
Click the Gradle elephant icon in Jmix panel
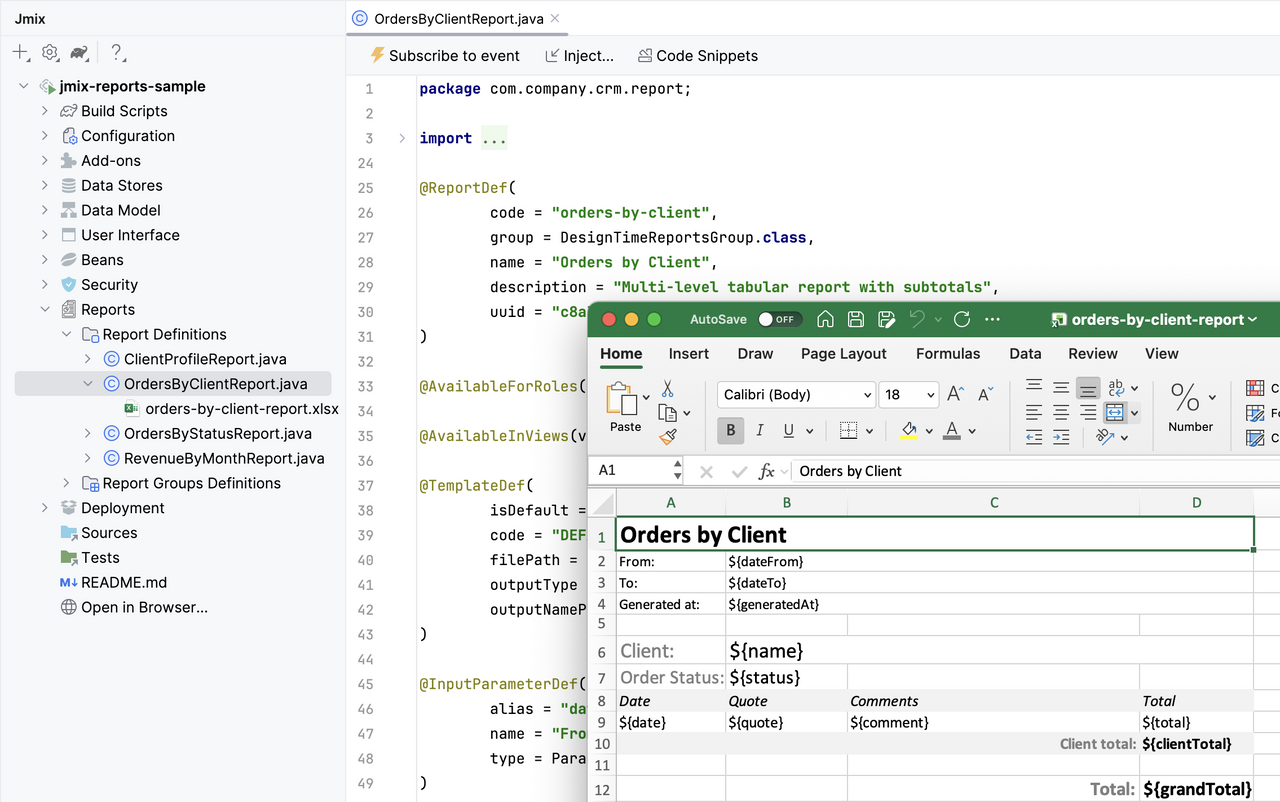78,52
